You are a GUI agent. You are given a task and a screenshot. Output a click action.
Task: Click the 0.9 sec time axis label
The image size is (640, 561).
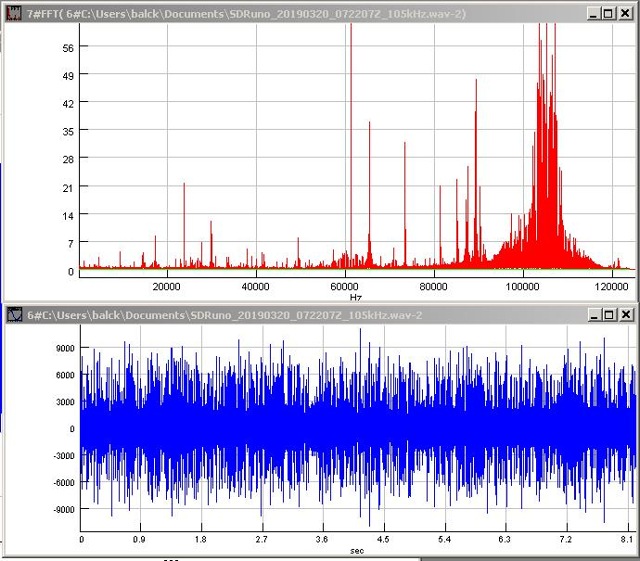[x=139, y=539]
